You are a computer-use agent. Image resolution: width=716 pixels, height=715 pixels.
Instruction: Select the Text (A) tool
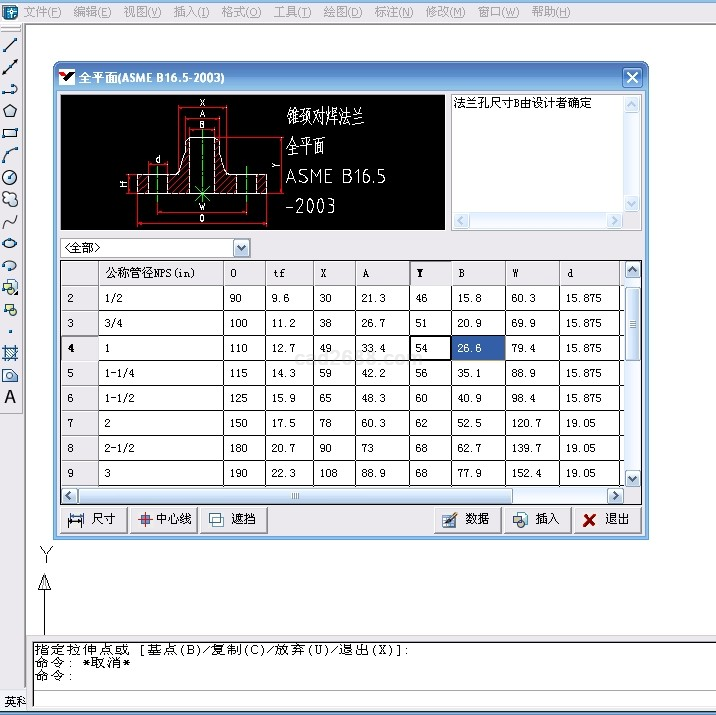[10, 397]
